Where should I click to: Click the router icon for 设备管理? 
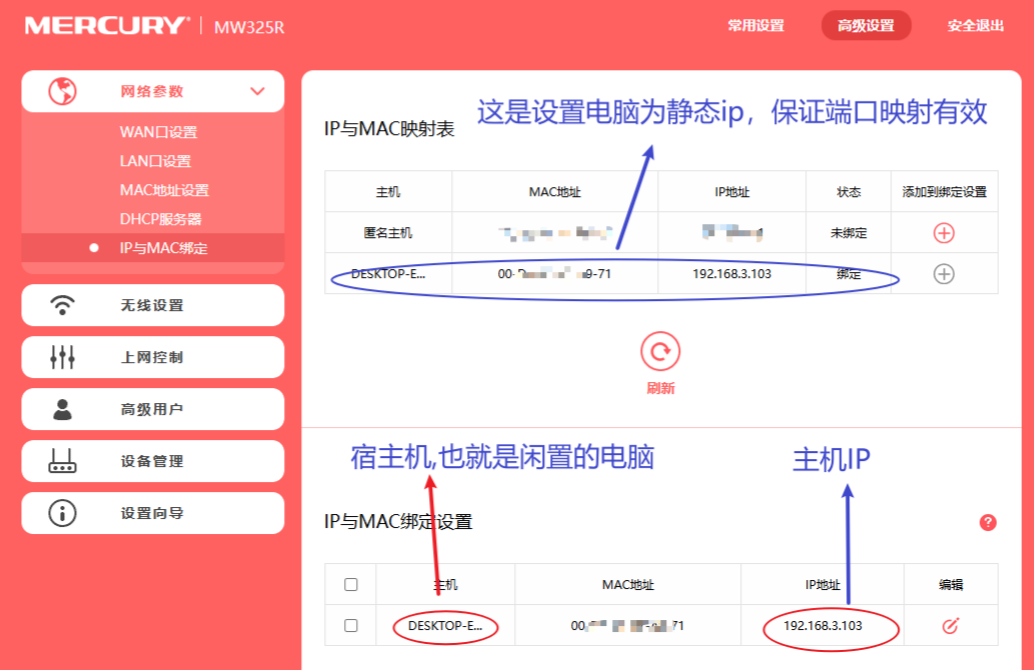pyautogui.click(x=63, y=461)
